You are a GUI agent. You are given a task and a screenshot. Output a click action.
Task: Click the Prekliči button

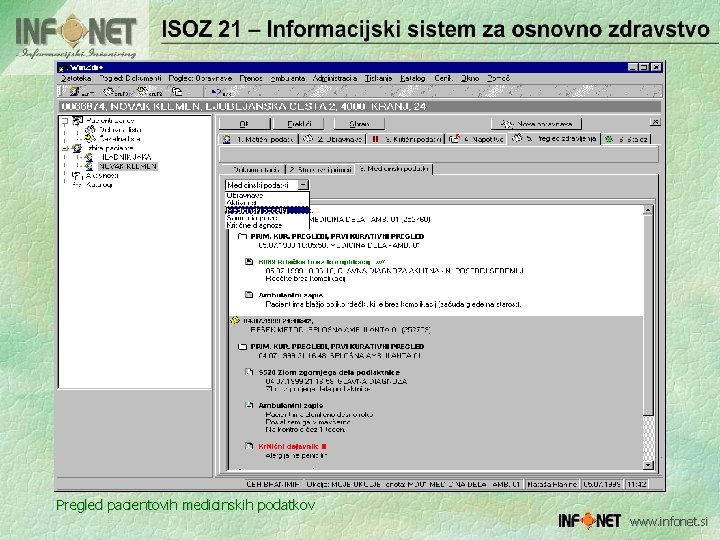click(x=299, y=124)
